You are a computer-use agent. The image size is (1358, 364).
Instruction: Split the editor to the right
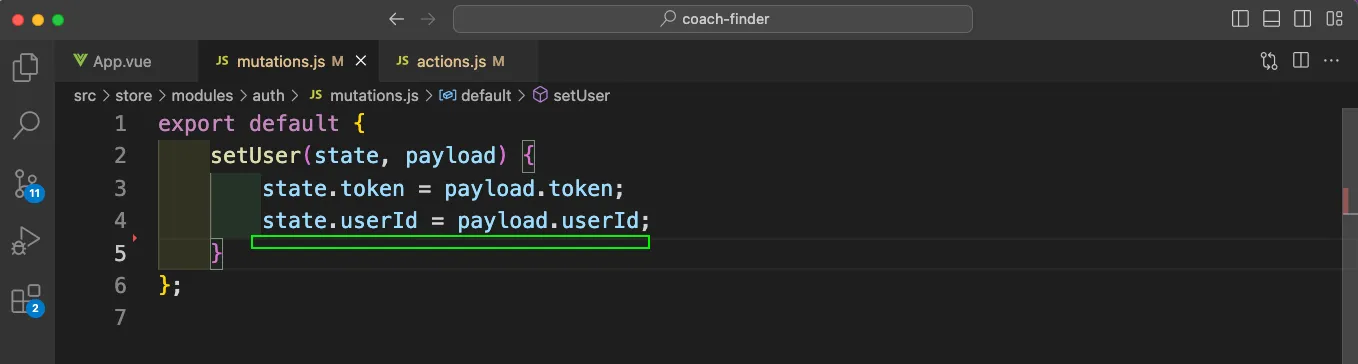click(x=1301, y=61)
